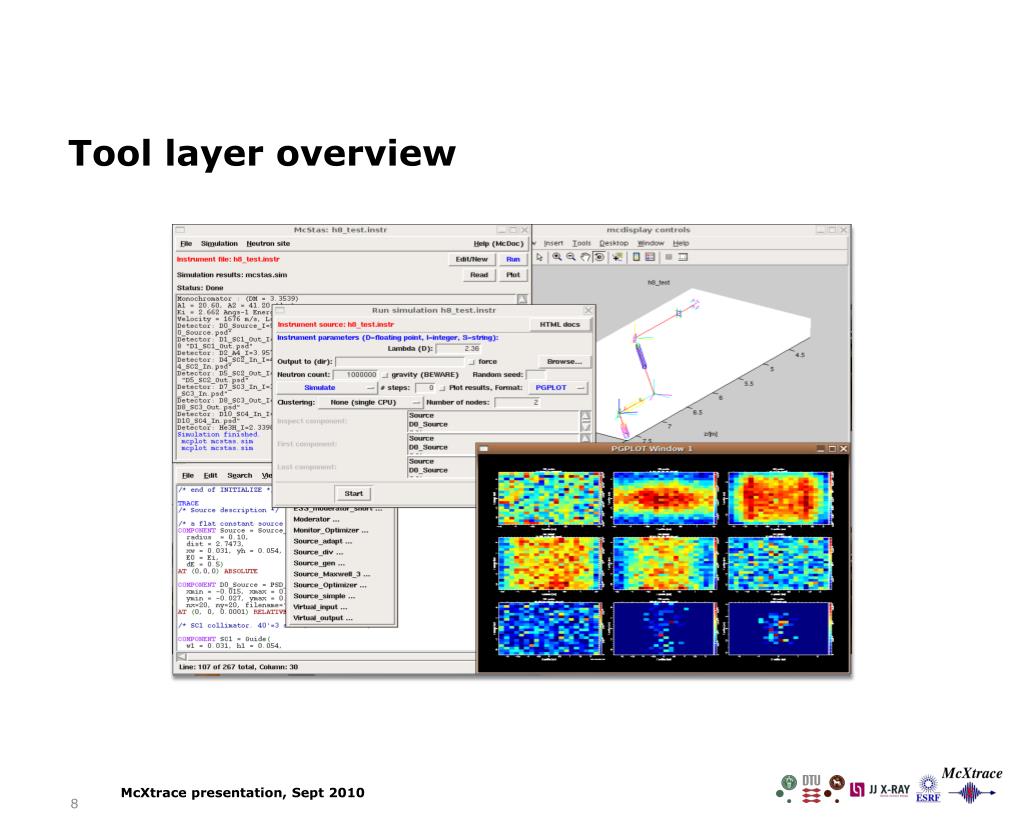Click the Random seed field
The height and width of the screenshot is (819, 1024).
(x=536, y=375)
